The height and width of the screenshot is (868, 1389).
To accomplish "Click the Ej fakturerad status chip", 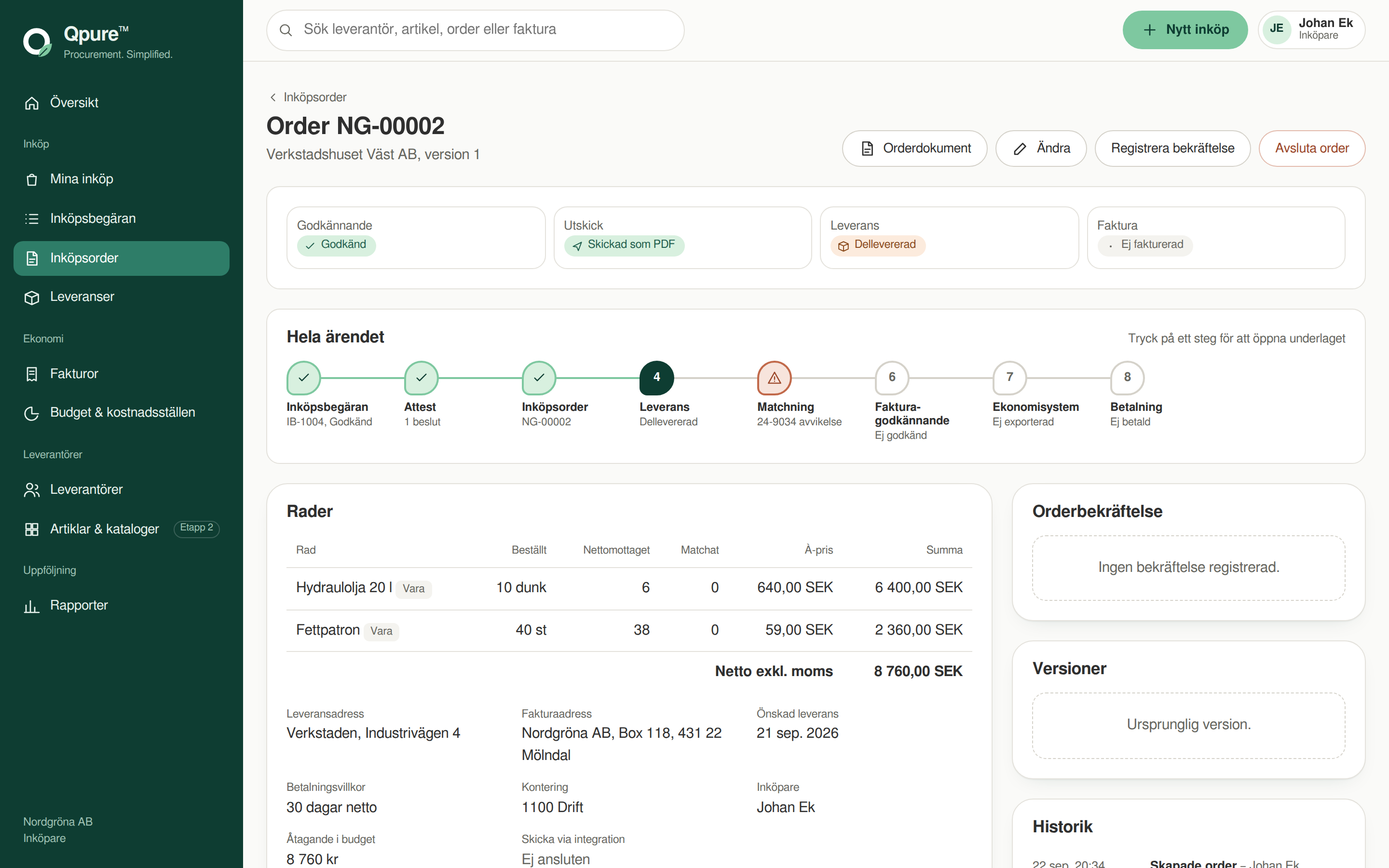I will 1145,245.
